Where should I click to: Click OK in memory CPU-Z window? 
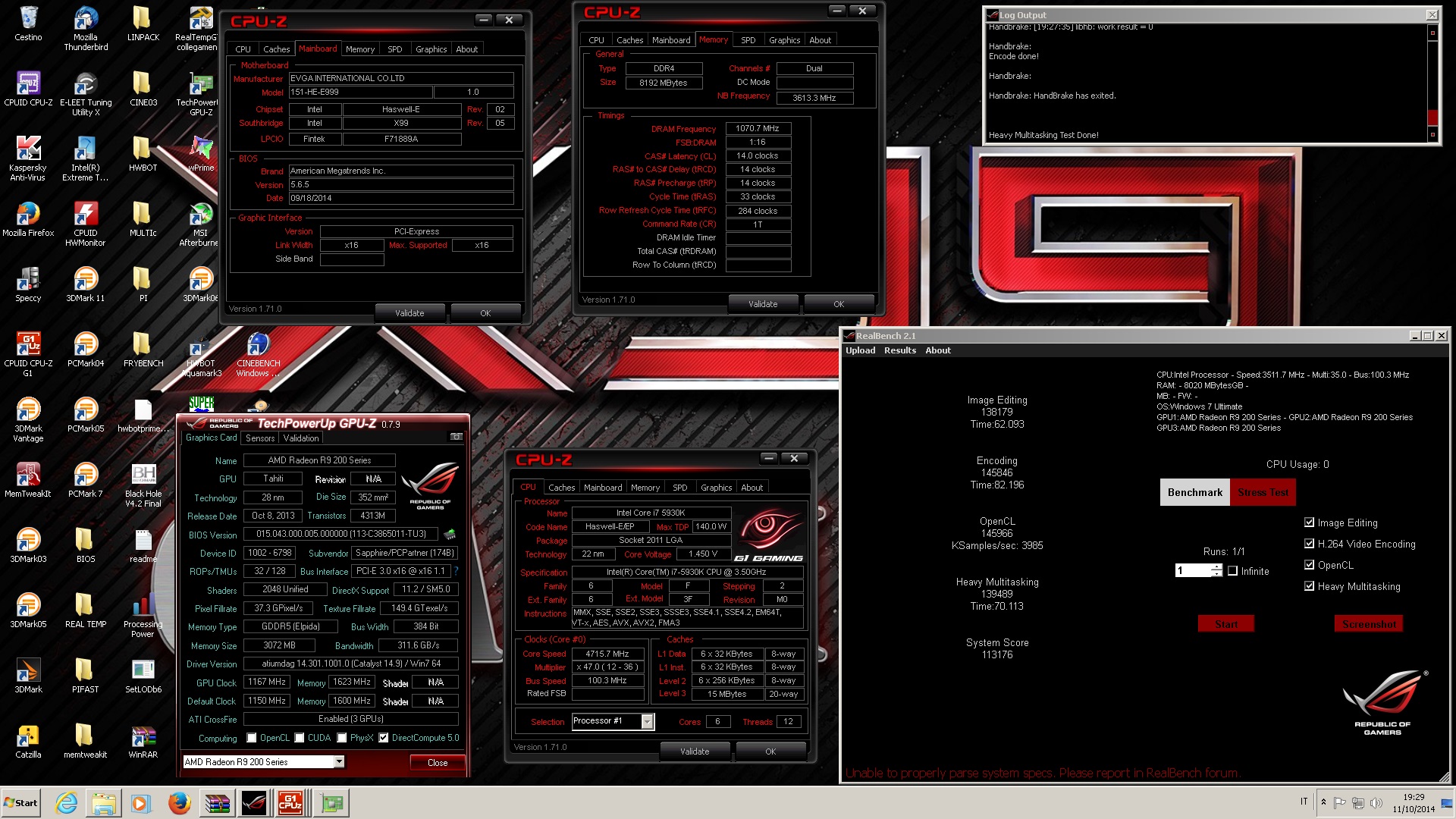tap(839, 304)
